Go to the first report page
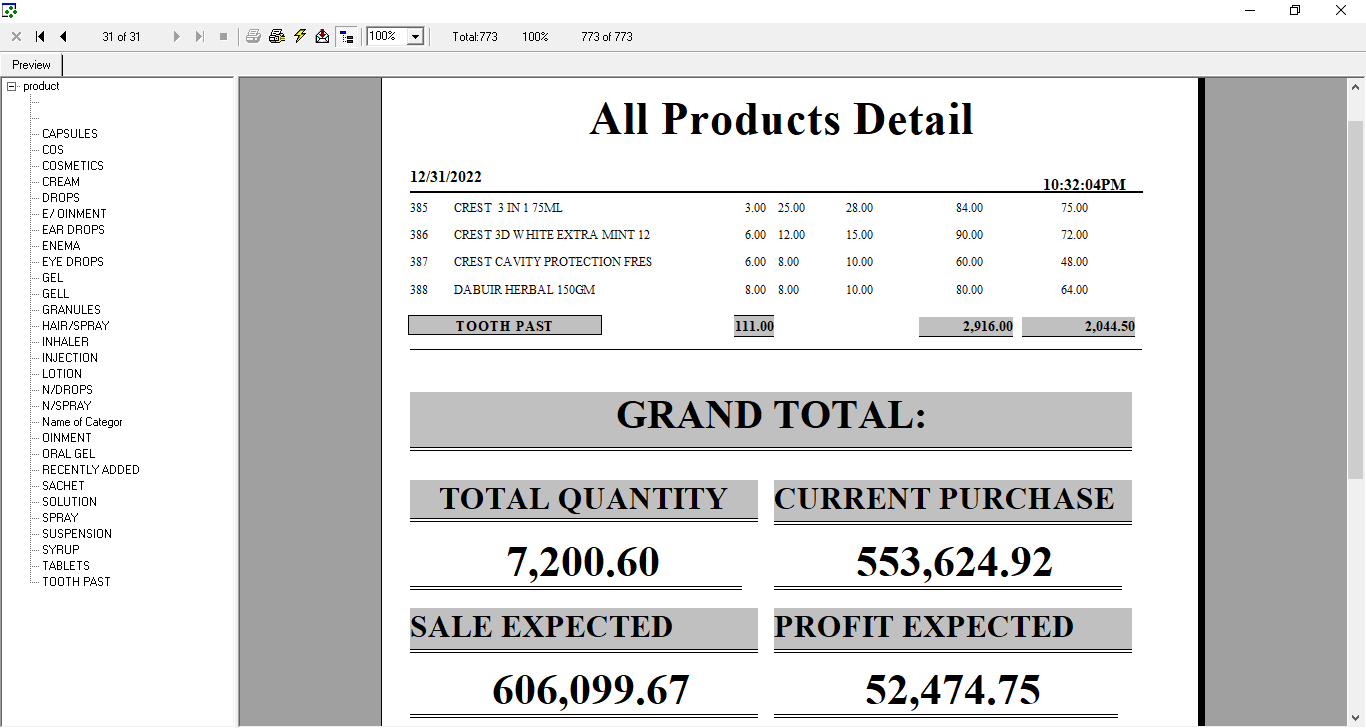 (x=40, y=37)
